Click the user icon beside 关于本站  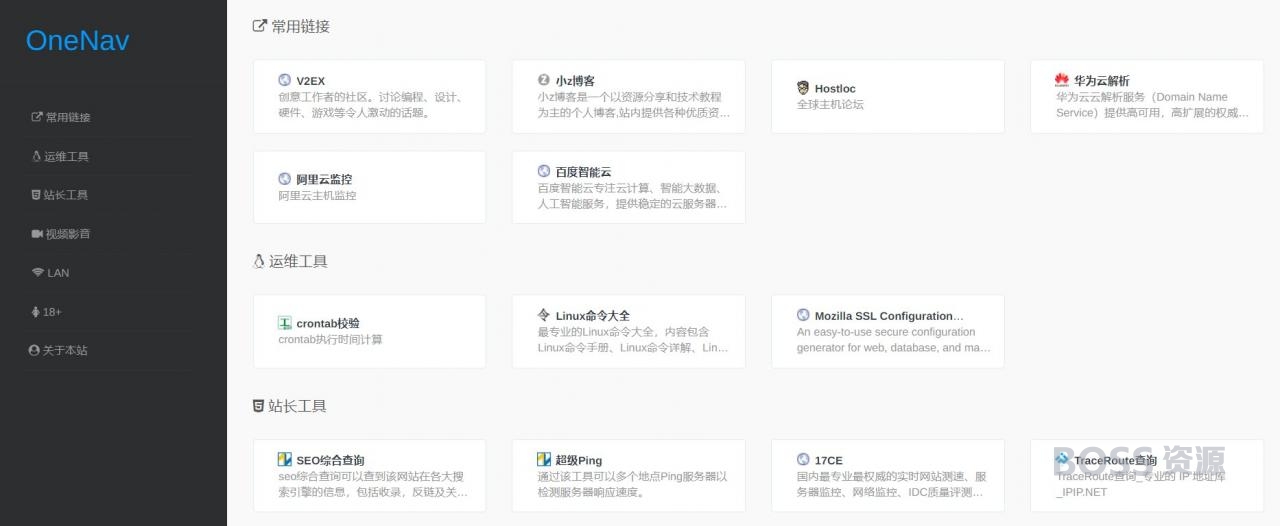[x=34, y=351]
